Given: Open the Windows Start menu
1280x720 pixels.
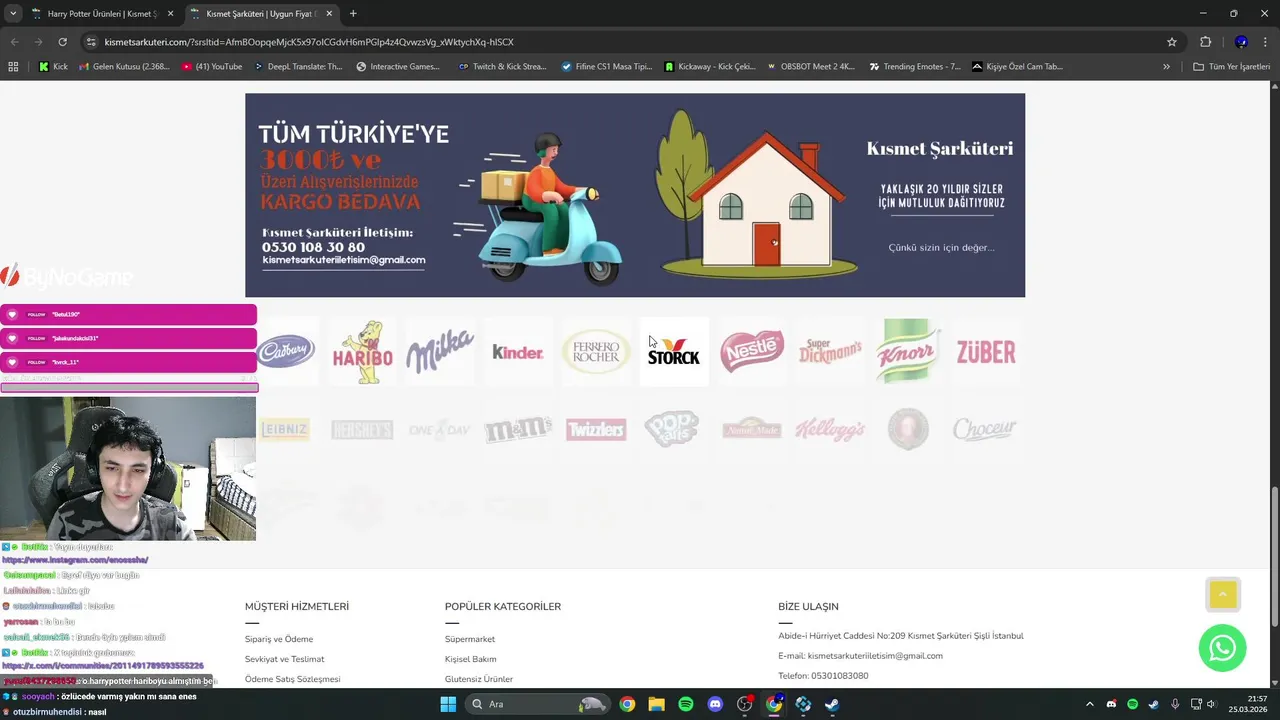Looking at the screenshot, I should pos(447,704).
